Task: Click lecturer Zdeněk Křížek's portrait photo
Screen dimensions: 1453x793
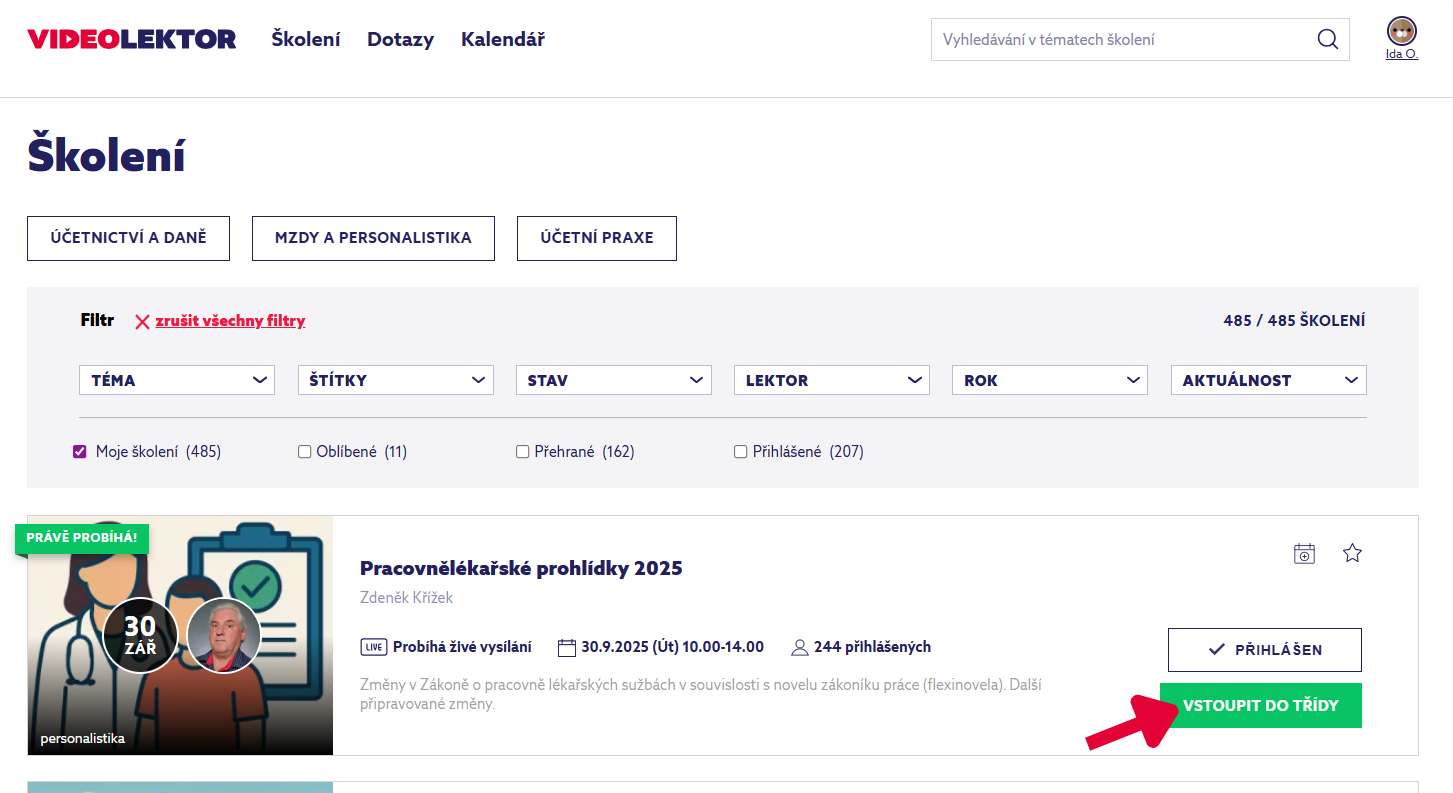Action: point(223,635)
